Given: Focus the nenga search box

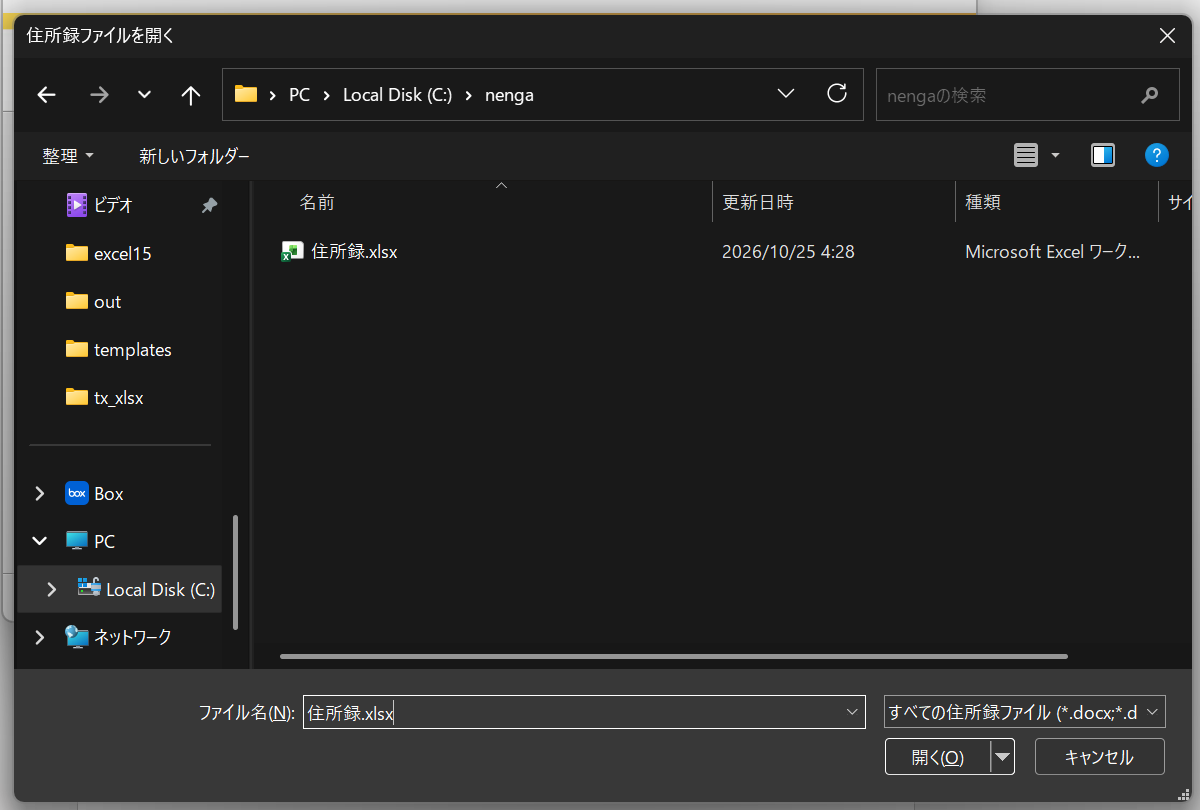Looking at the screenshot, I should (x=1027, y=95).
